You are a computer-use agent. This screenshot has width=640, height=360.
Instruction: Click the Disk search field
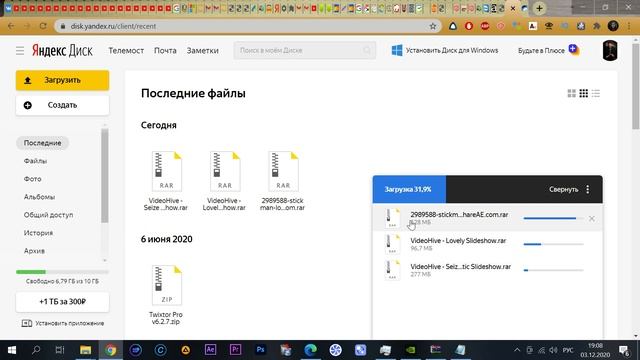(x=304, y=50)
